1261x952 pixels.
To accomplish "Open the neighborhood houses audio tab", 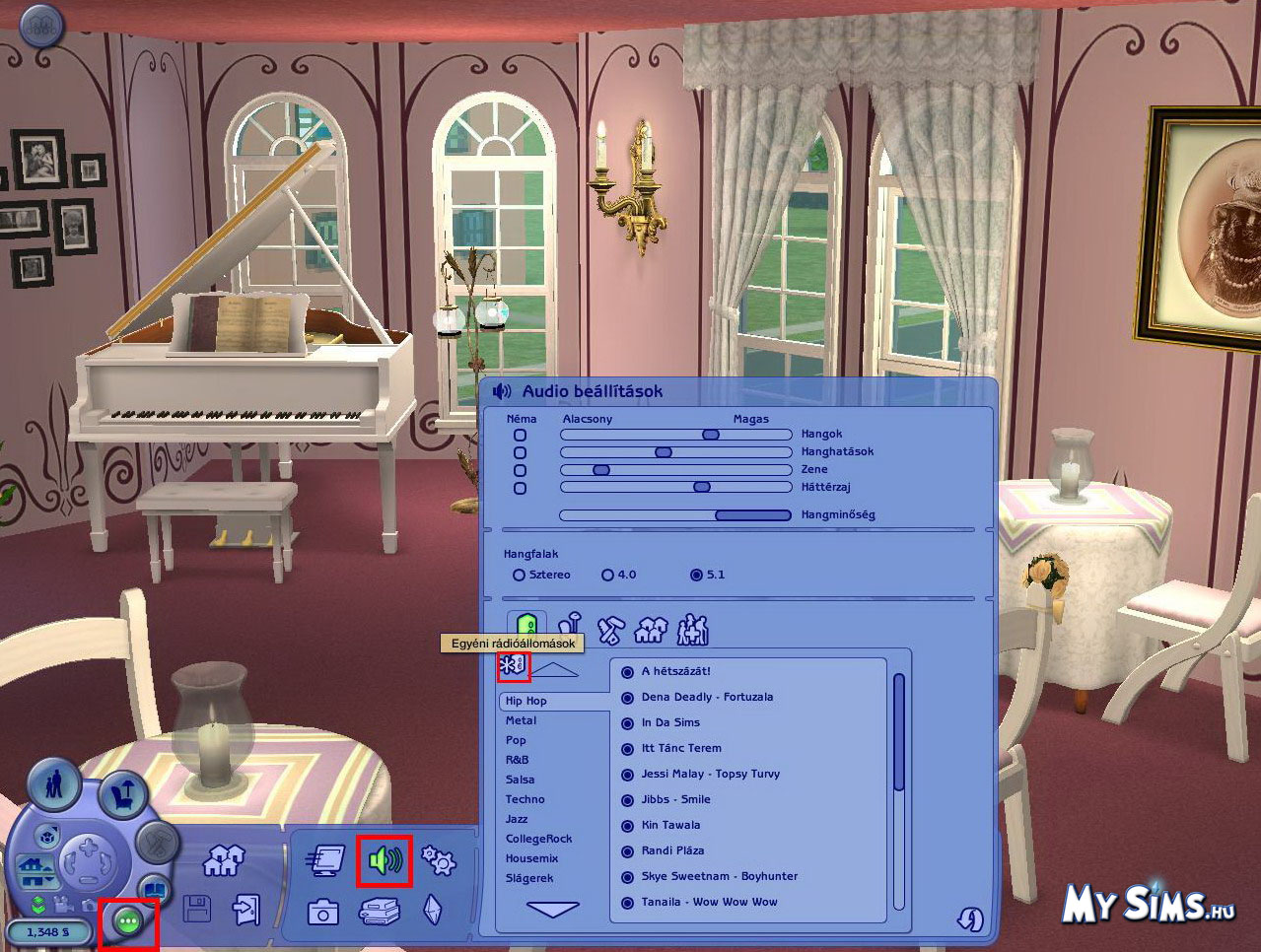I will click(651, 629).
